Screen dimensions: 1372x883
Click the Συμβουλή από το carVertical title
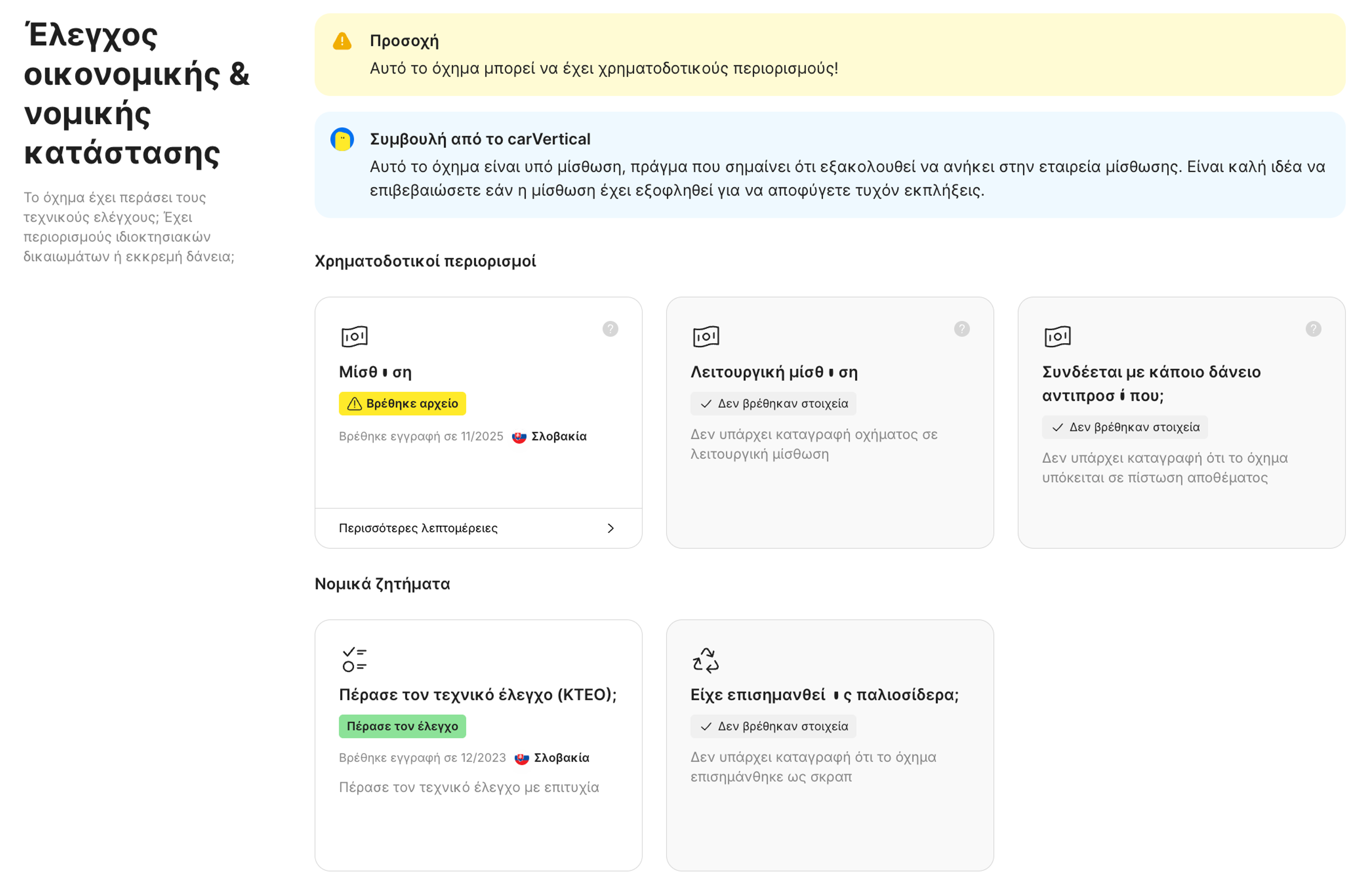(x=479, y=139)
